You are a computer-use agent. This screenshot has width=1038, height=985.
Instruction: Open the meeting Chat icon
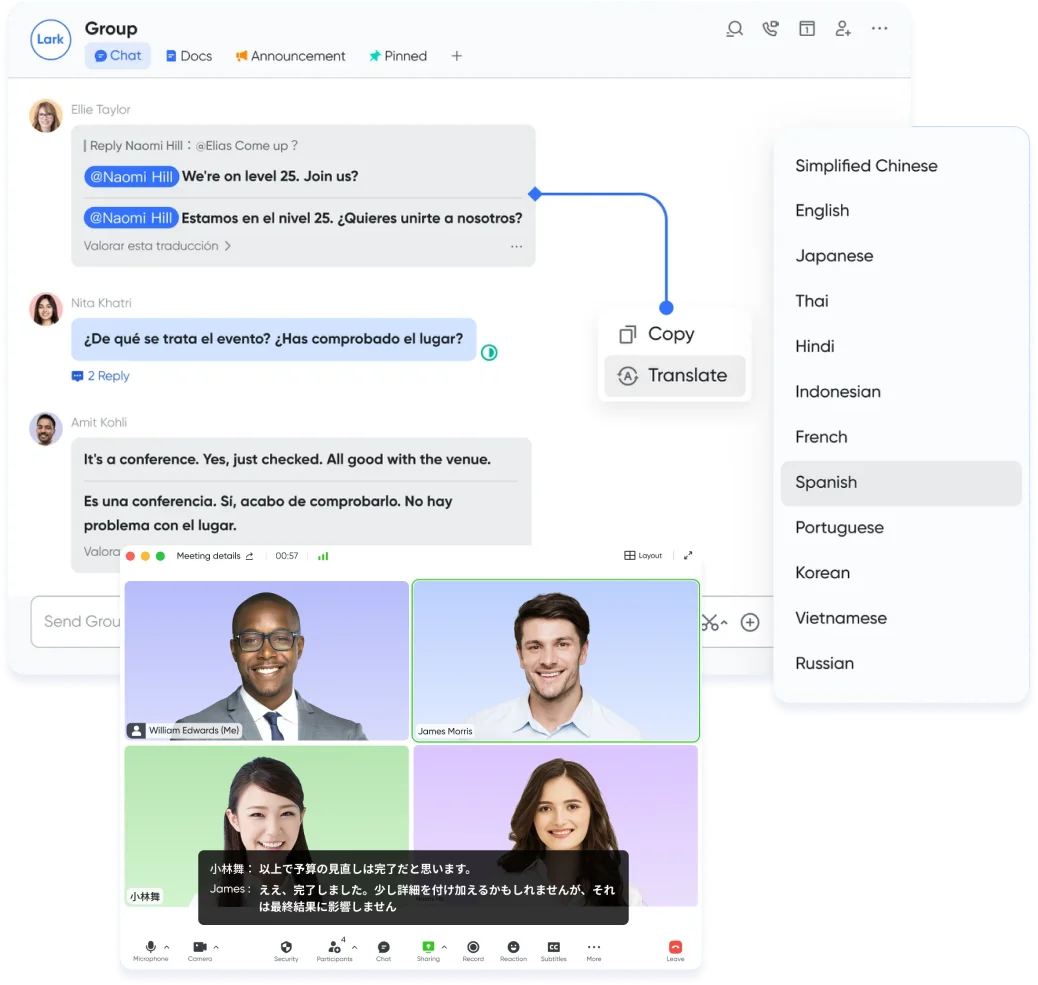383,947
